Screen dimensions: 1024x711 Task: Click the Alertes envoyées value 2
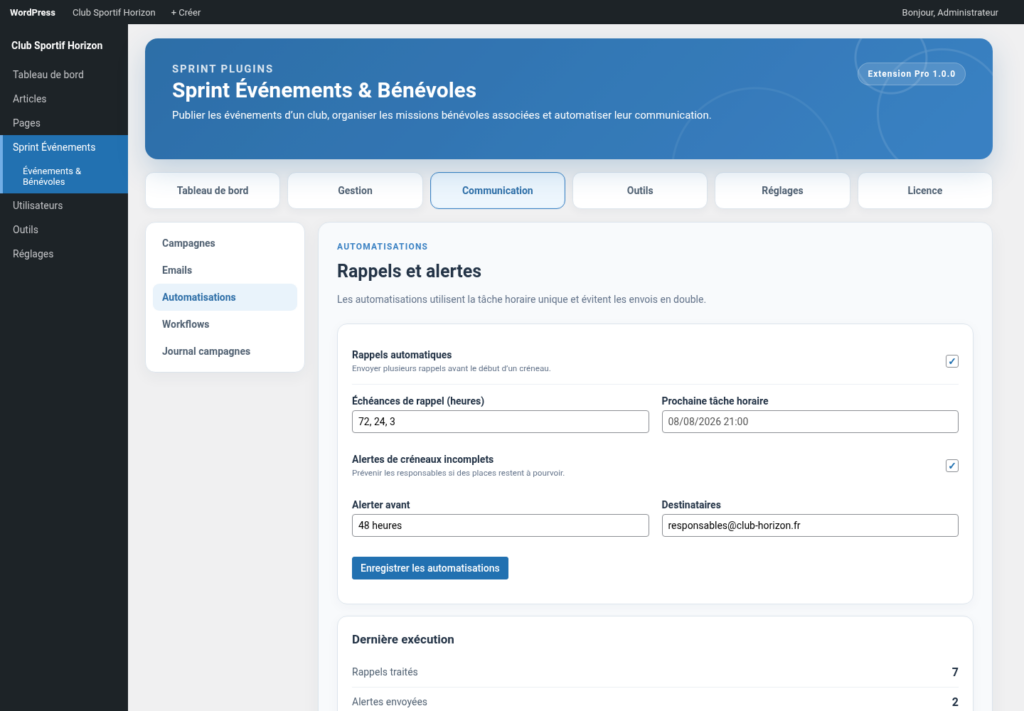955,702
